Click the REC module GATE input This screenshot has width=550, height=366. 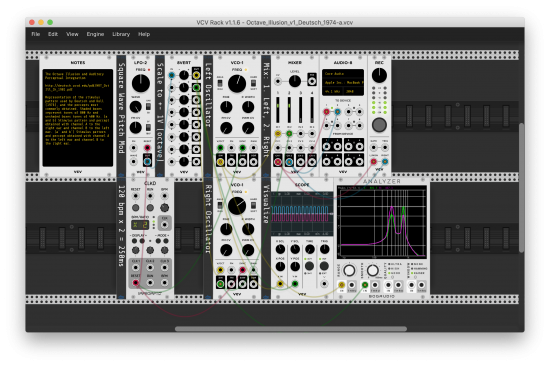pyautogui.click(x=374, y=148)
